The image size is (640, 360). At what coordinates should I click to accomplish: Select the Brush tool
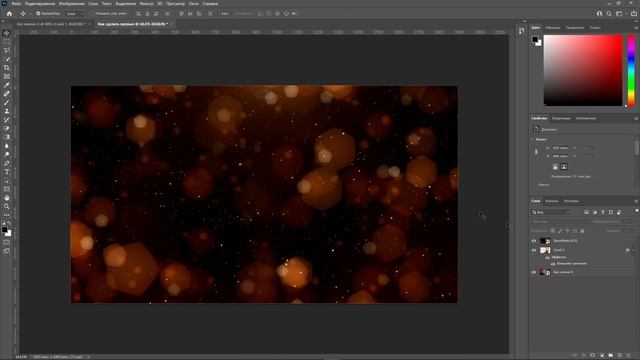[7, 102]
